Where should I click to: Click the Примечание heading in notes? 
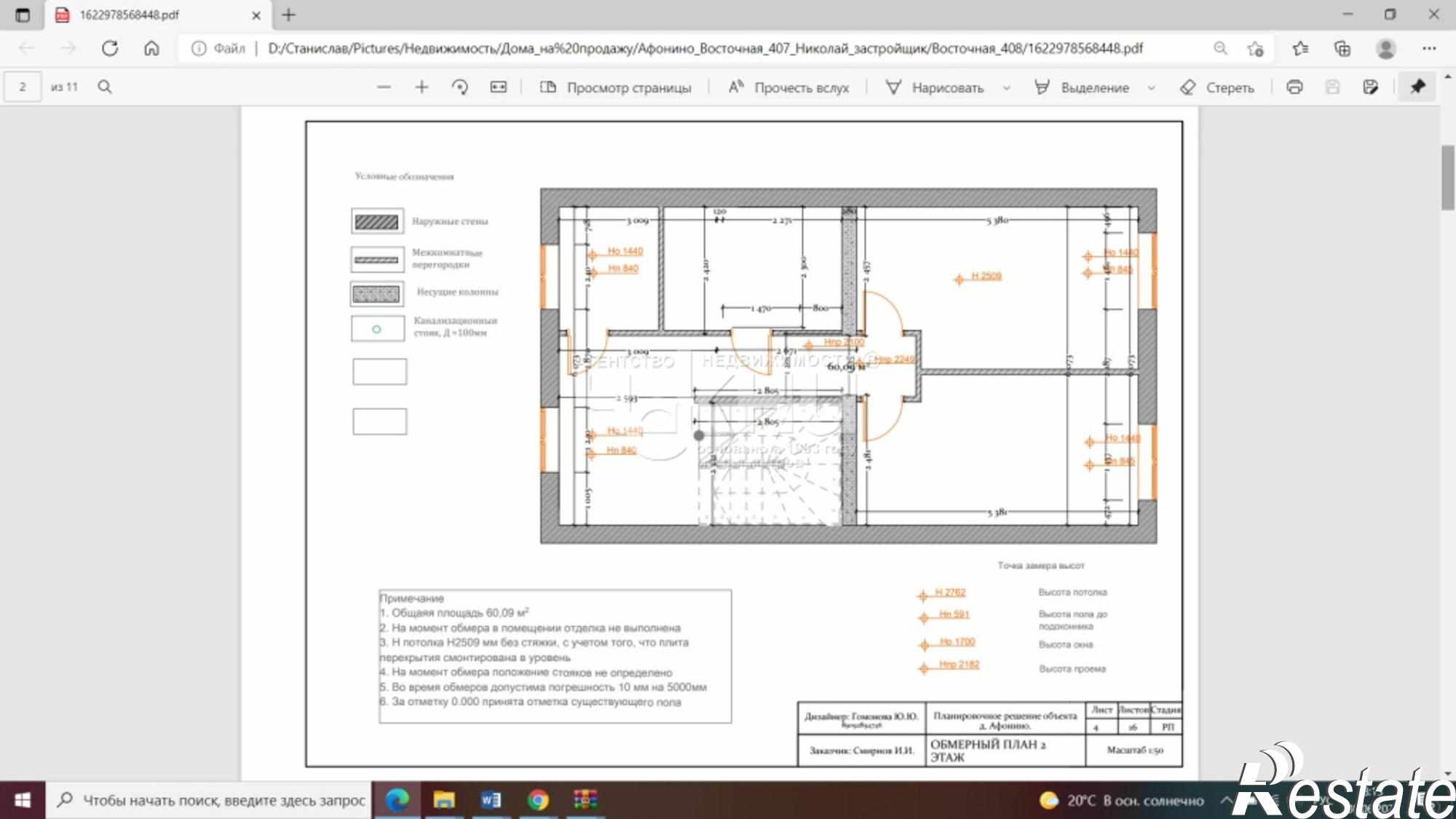[x=411, y=598]
